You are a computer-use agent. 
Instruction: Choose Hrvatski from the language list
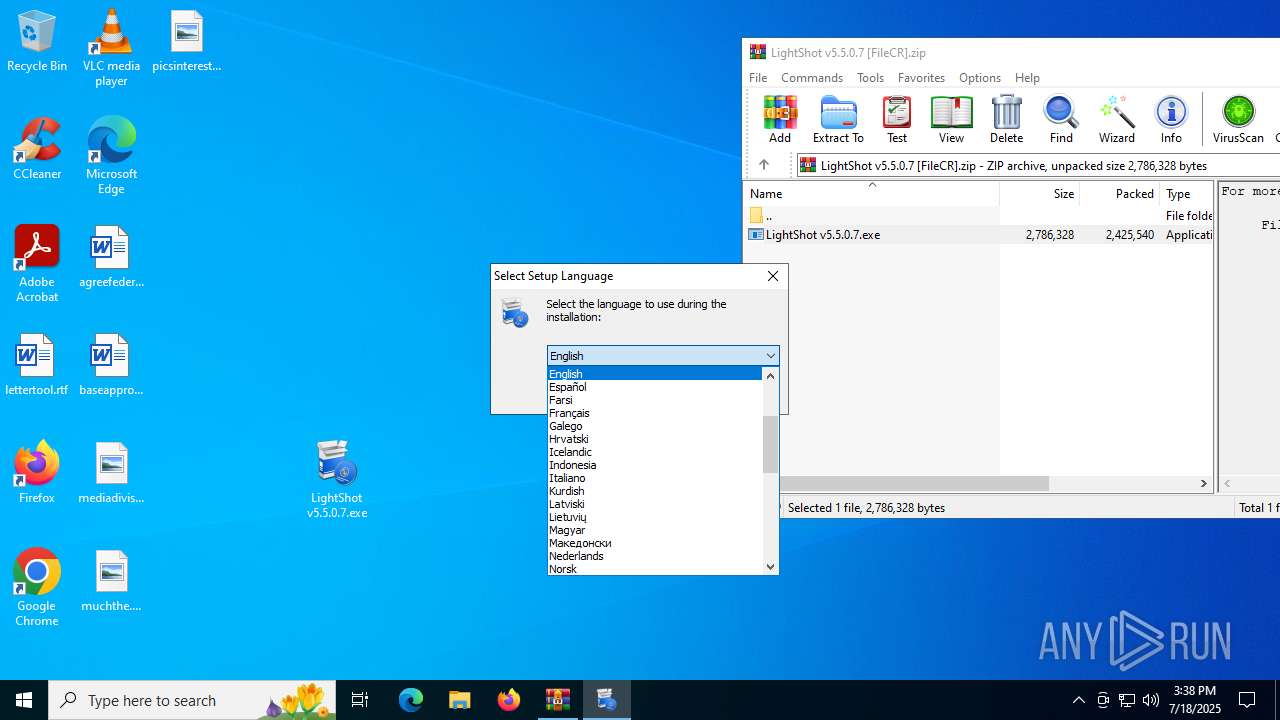(655, 439)
